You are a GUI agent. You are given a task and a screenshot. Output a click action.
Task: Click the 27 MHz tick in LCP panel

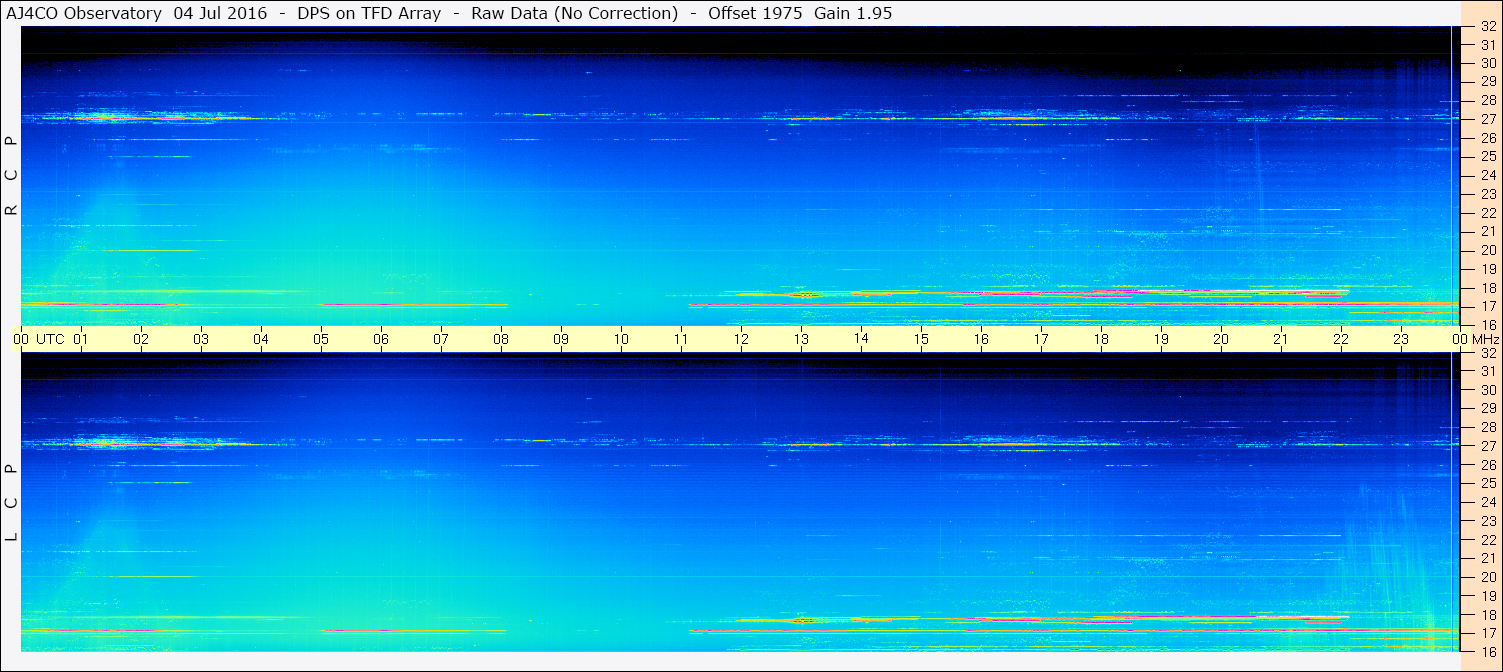point(1487,446)
